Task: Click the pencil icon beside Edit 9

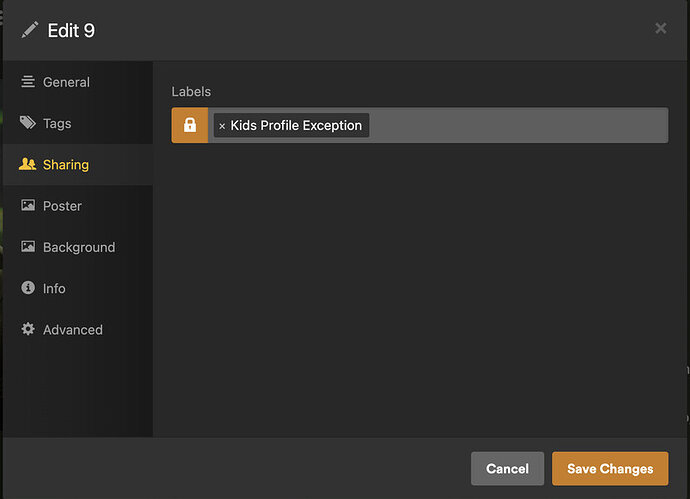Action: pos(29,30)
